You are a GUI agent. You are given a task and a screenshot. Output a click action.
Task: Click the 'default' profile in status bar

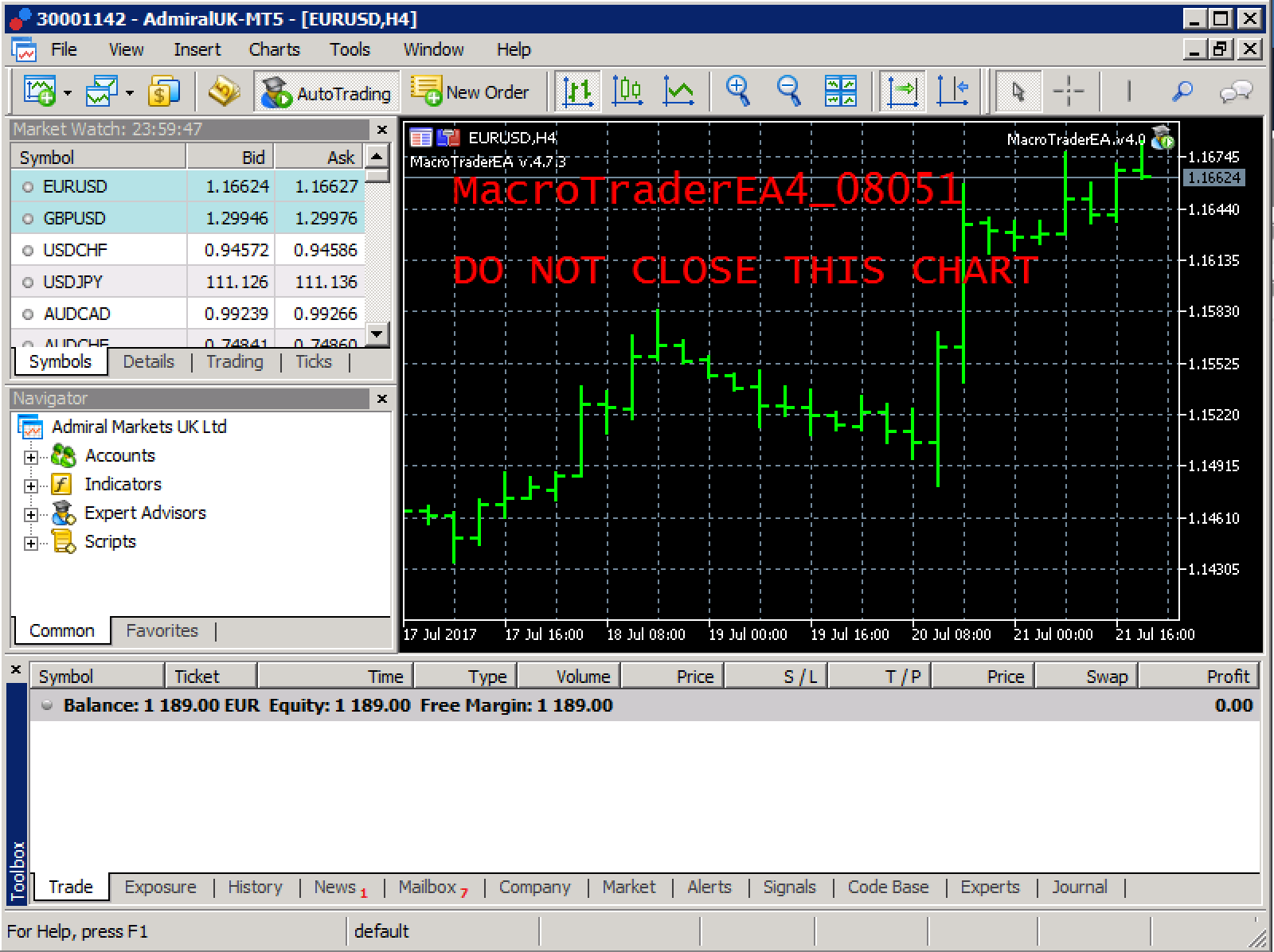(x=381, y=931)
